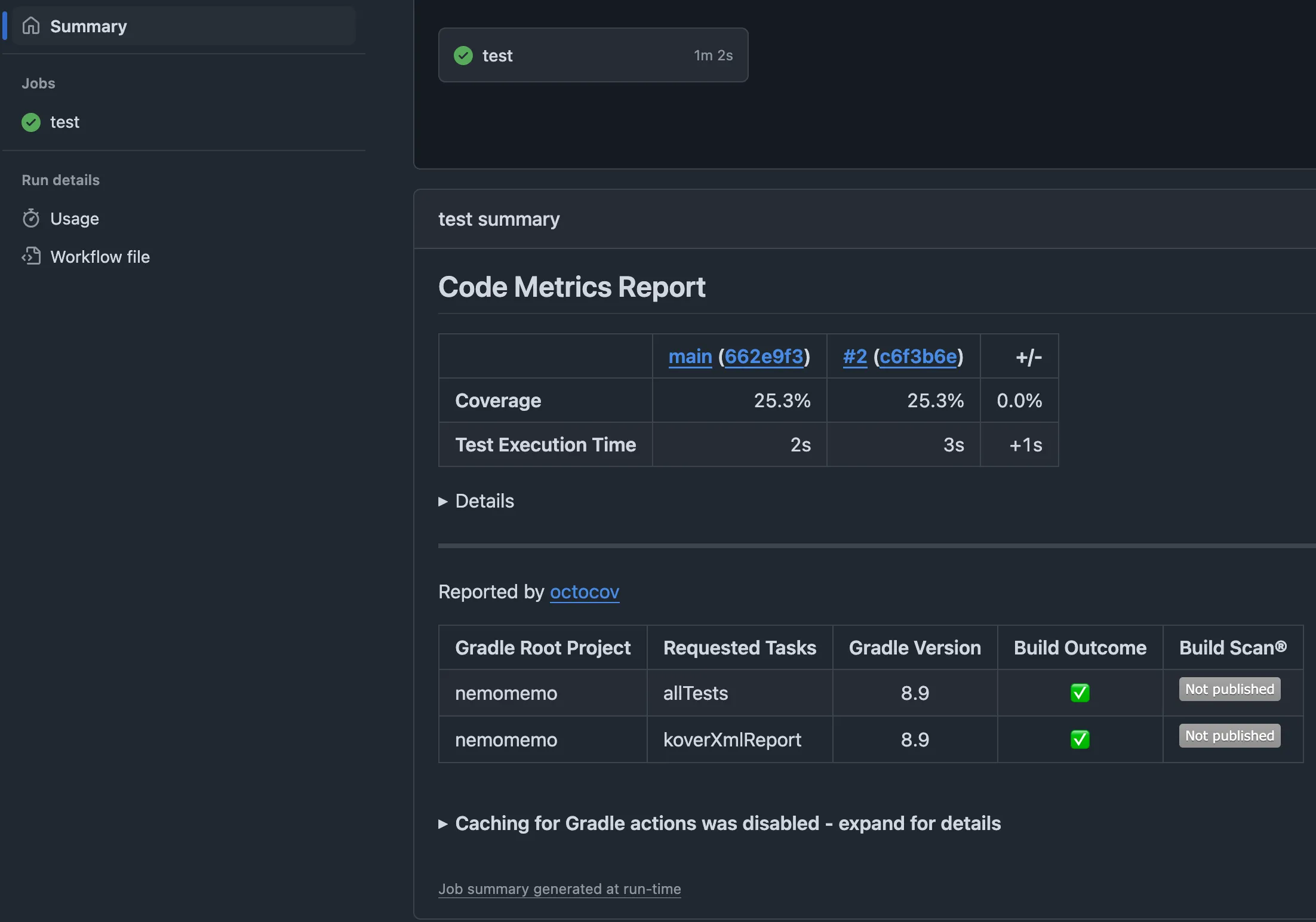Open the Workflow file entry

[x=100, y=257]
